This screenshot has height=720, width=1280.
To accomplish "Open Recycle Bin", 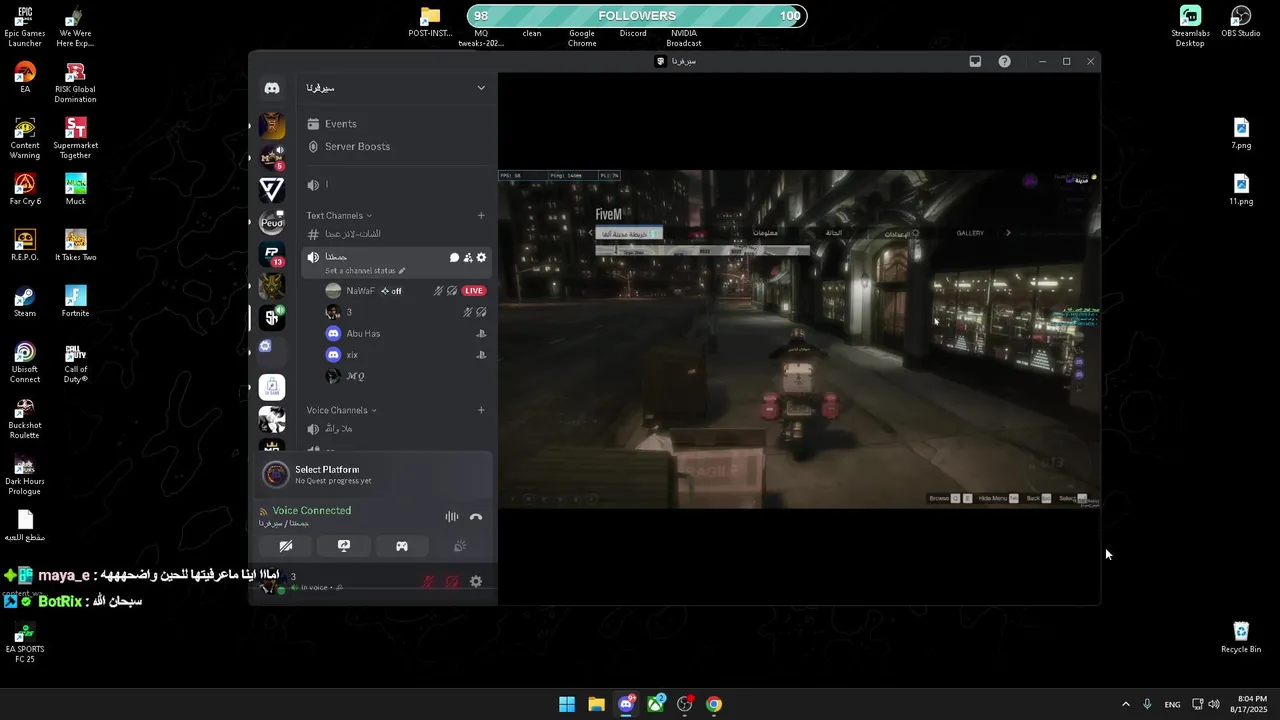I will [1241, 638].
